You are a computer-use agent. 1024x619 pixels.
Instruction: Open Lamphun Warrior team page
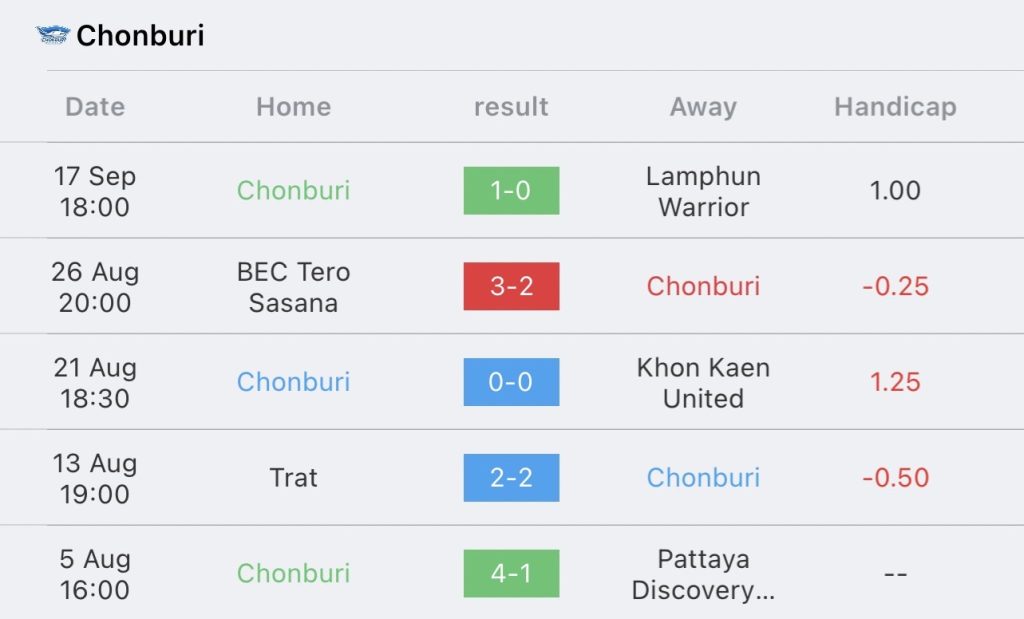[703, 191]
